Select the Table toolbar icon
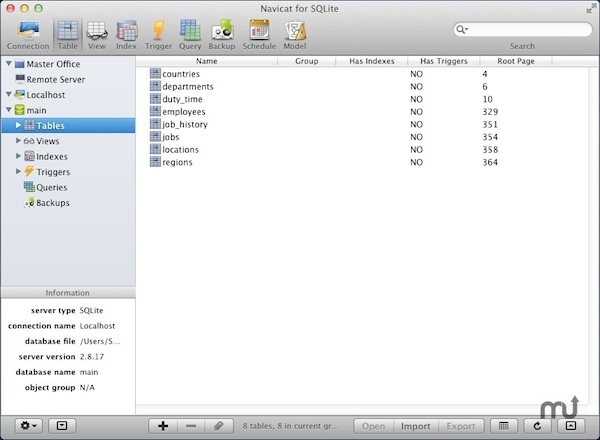The height and width of the screenshot is (440, 600). 67,35
